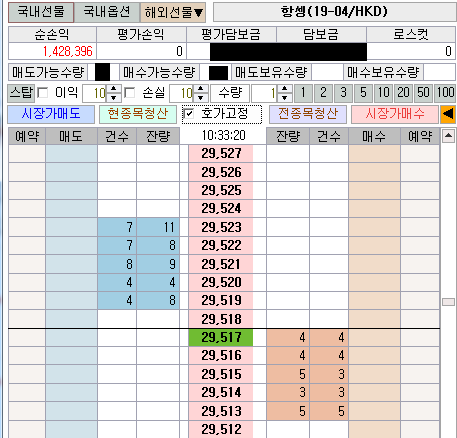457x438 pixels.
Task: Click the 시장가매수 market buy button
Action: pos(395,114)
